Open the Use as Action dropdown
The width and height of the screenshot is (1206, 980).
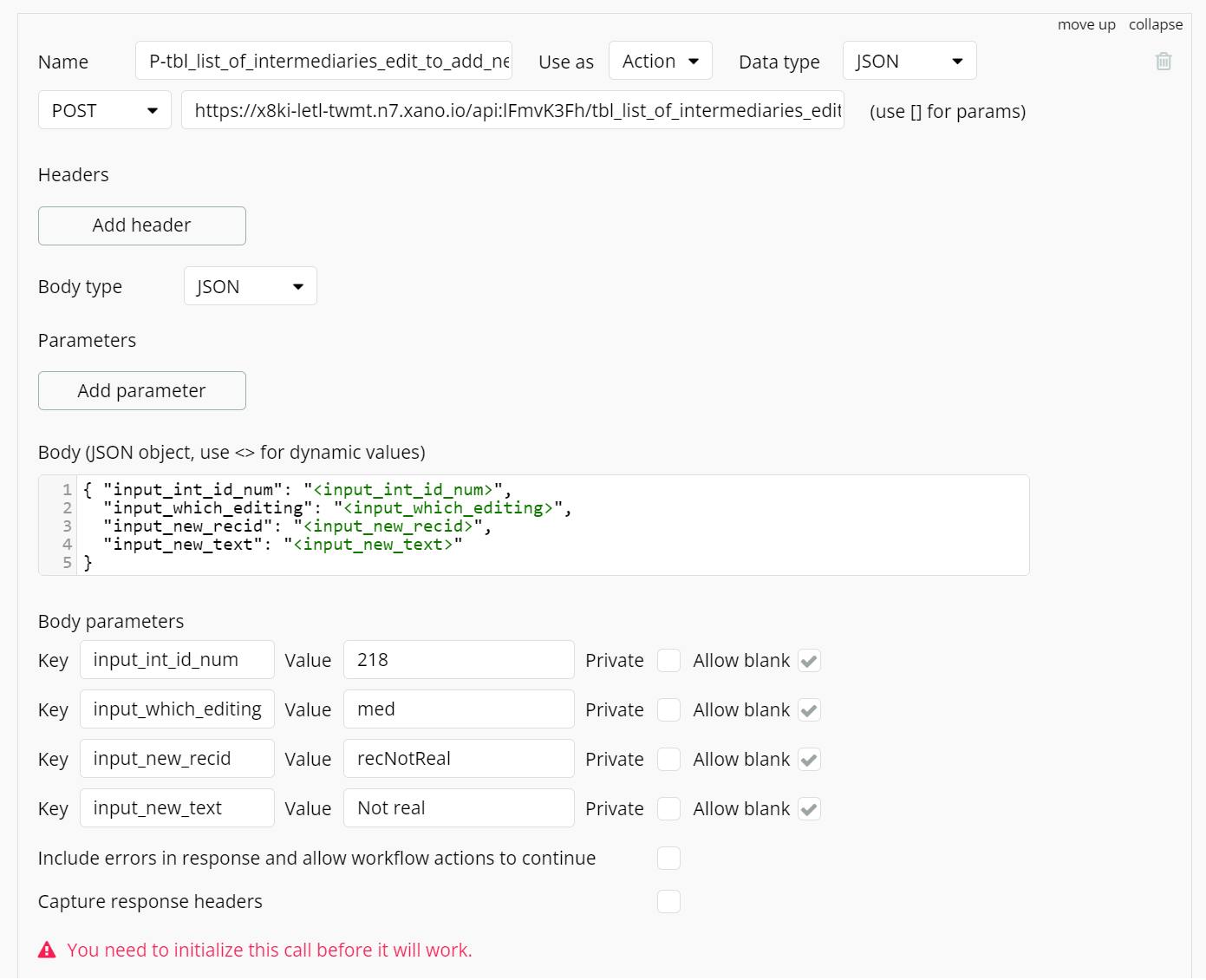click(661, 62)
